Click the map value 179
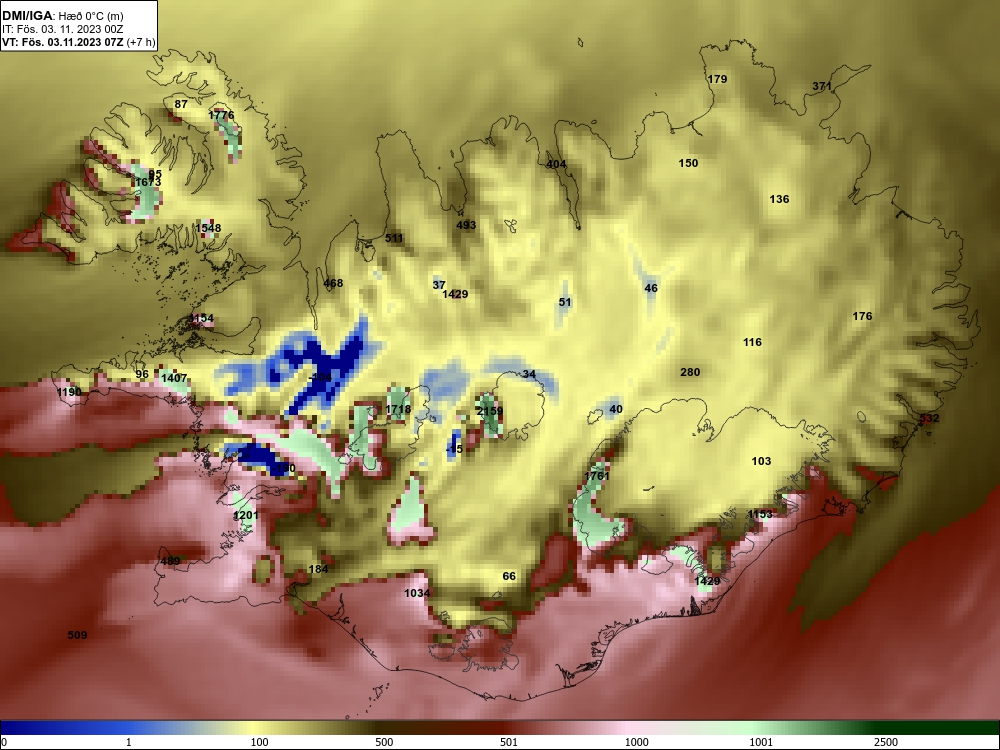Viewport: 1000px width, 750px height. click(717, 79)
